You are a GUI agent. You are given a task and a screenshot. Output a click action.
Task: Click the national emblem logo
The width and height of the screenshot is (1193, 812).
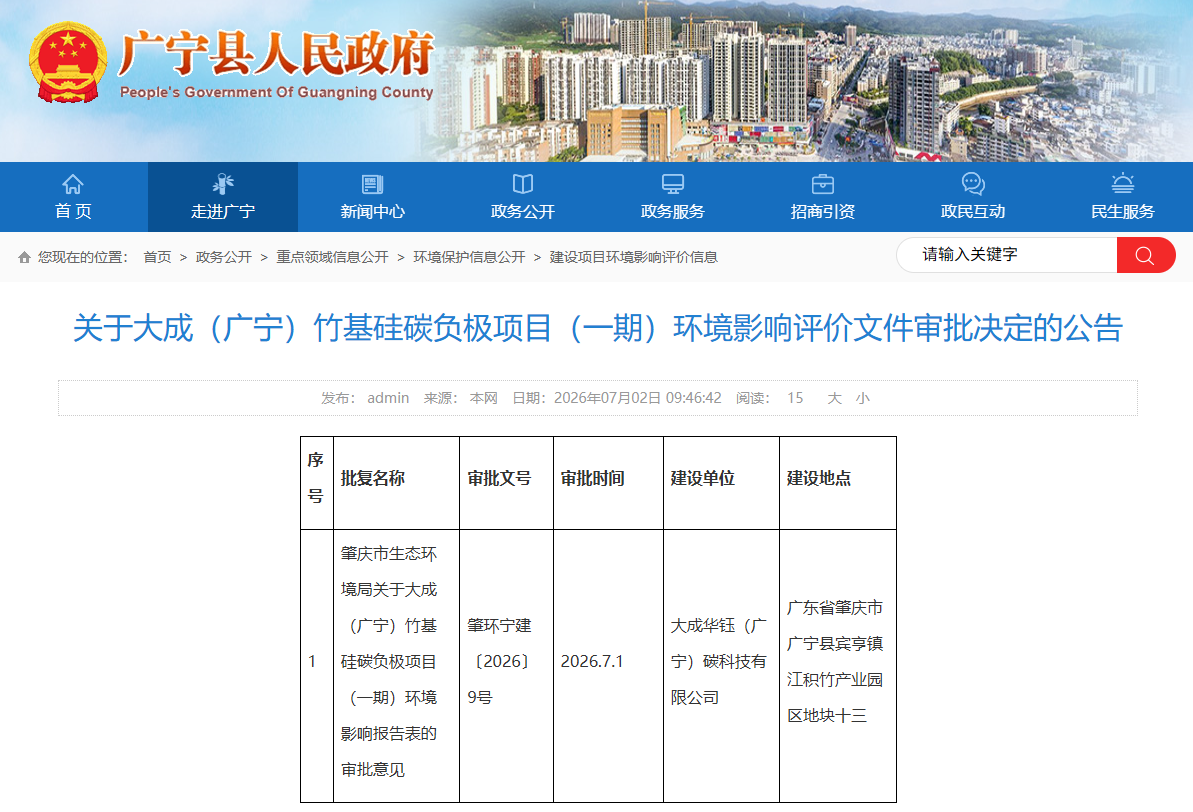68,62
